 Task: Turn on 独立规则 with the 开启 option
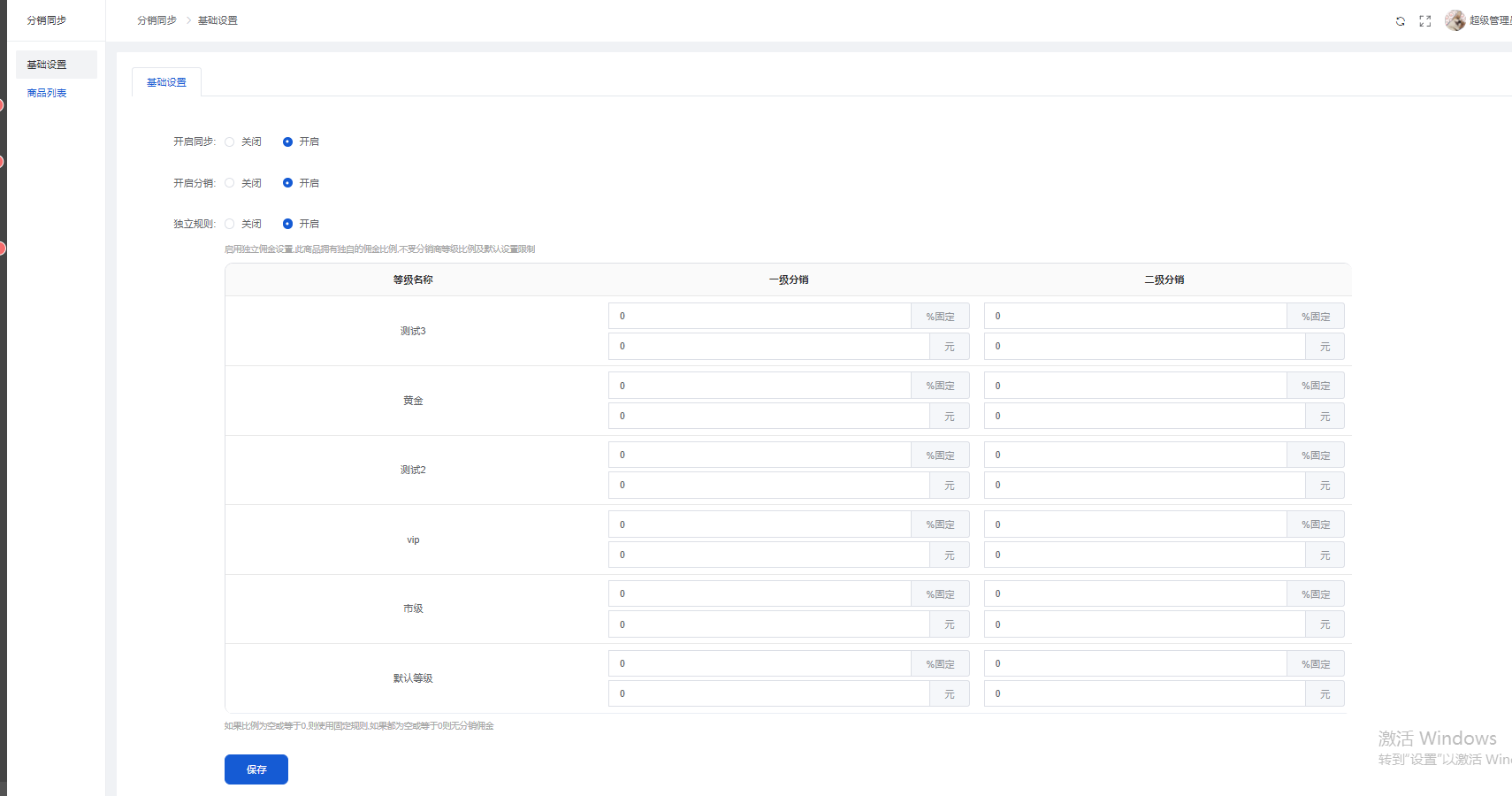287,224
